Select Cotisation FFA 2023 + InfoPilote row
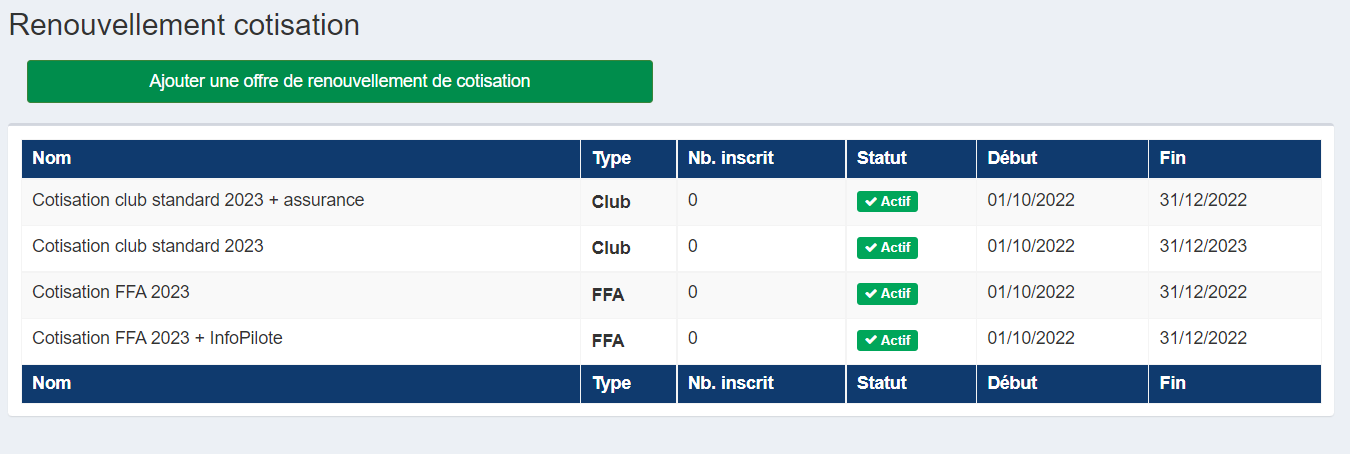The height and width of the screenshot is (454, 1350). 671,341
